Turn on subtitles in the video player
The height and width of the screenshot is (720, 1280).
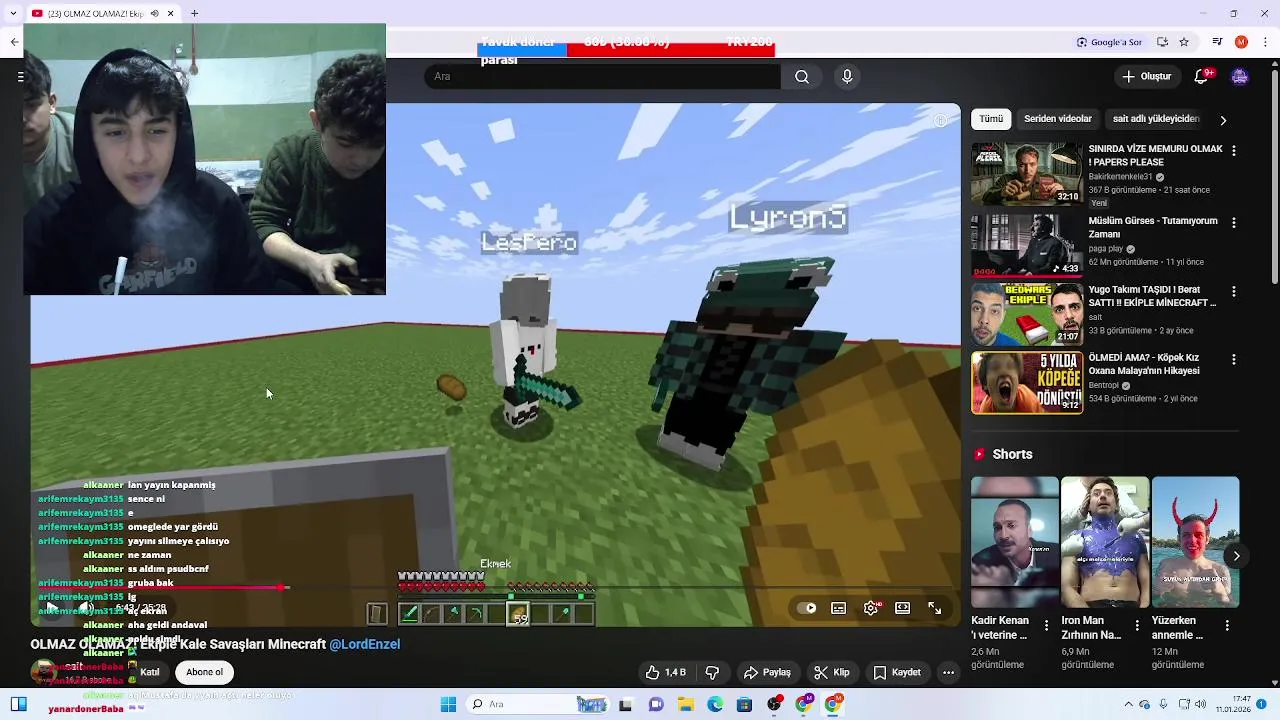839,608
